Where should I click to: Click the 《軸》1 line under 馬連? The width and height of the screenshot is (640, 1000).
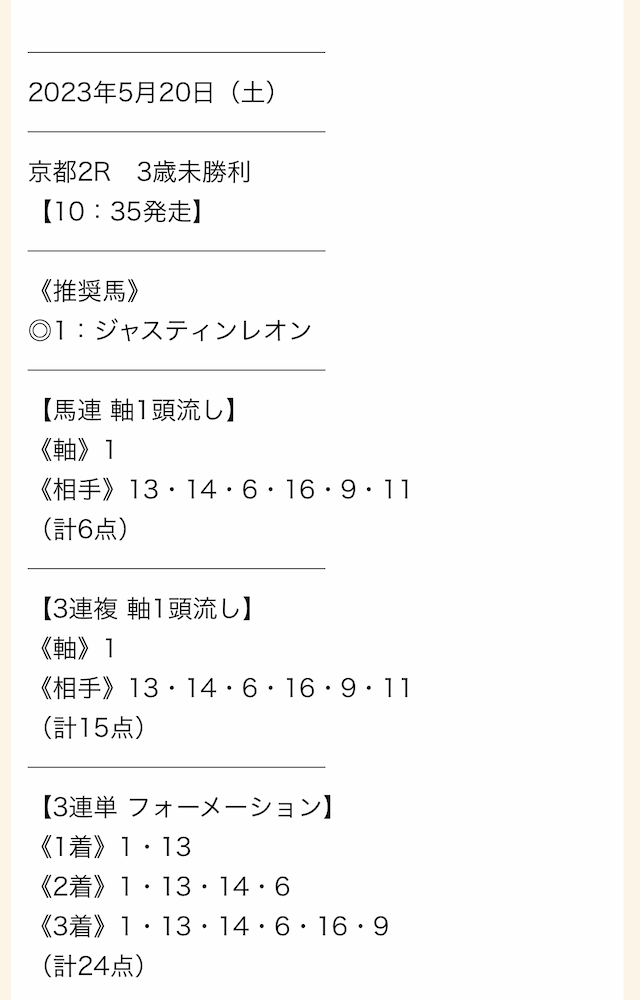75,450
